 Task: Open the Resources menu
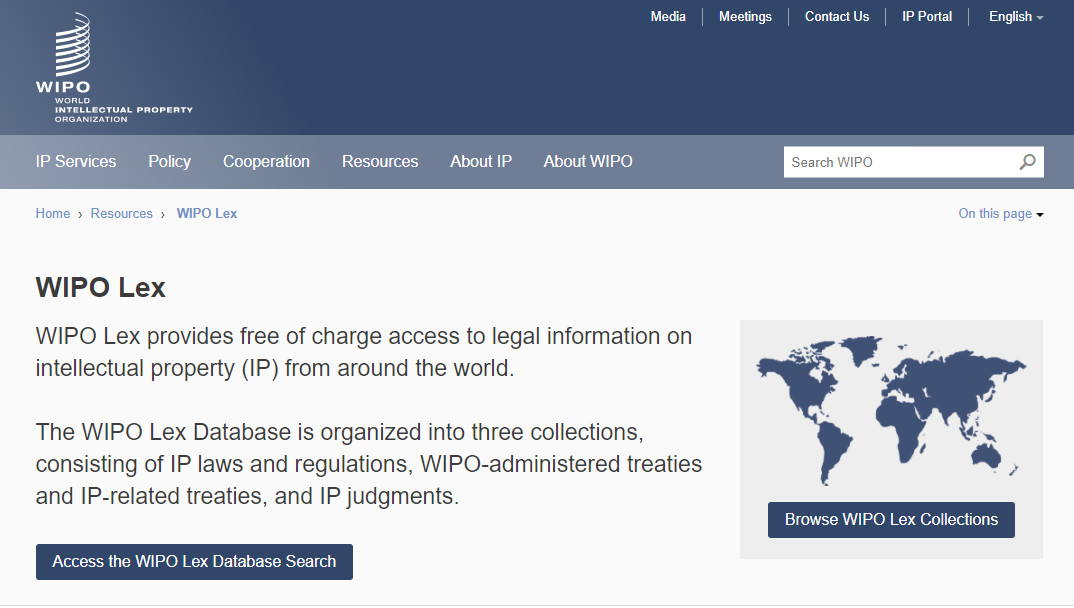pos(380,162)
